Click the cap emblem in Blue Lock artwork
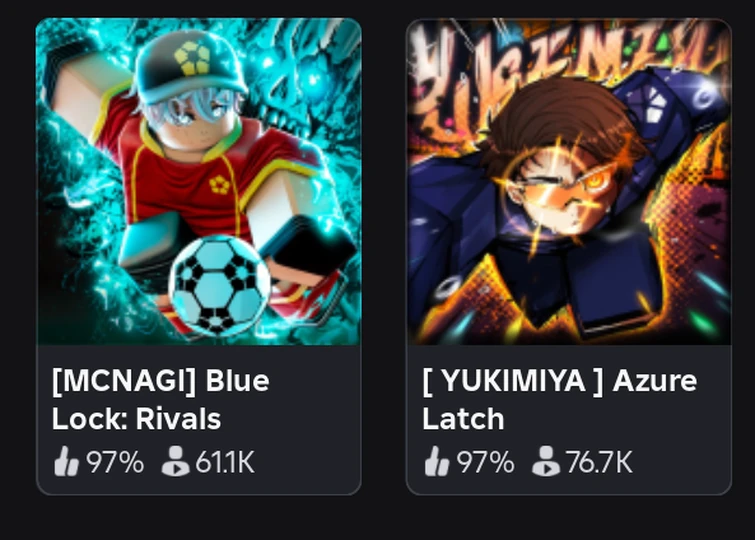 click(x=193, y=59)
